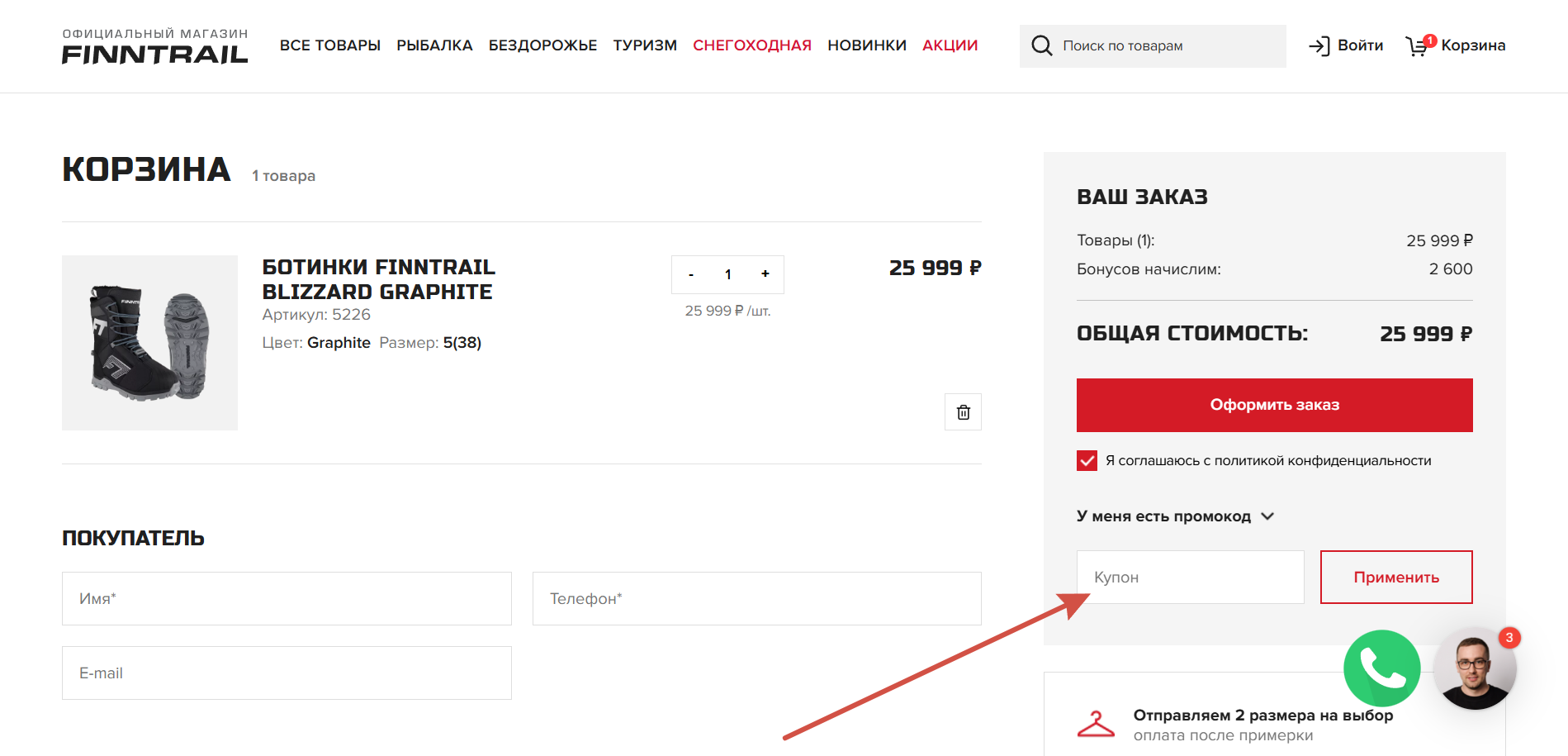Click the 'Цвет: Graphite' text
This screenshot has width=1568, height=756.
[x=316, y=343]
